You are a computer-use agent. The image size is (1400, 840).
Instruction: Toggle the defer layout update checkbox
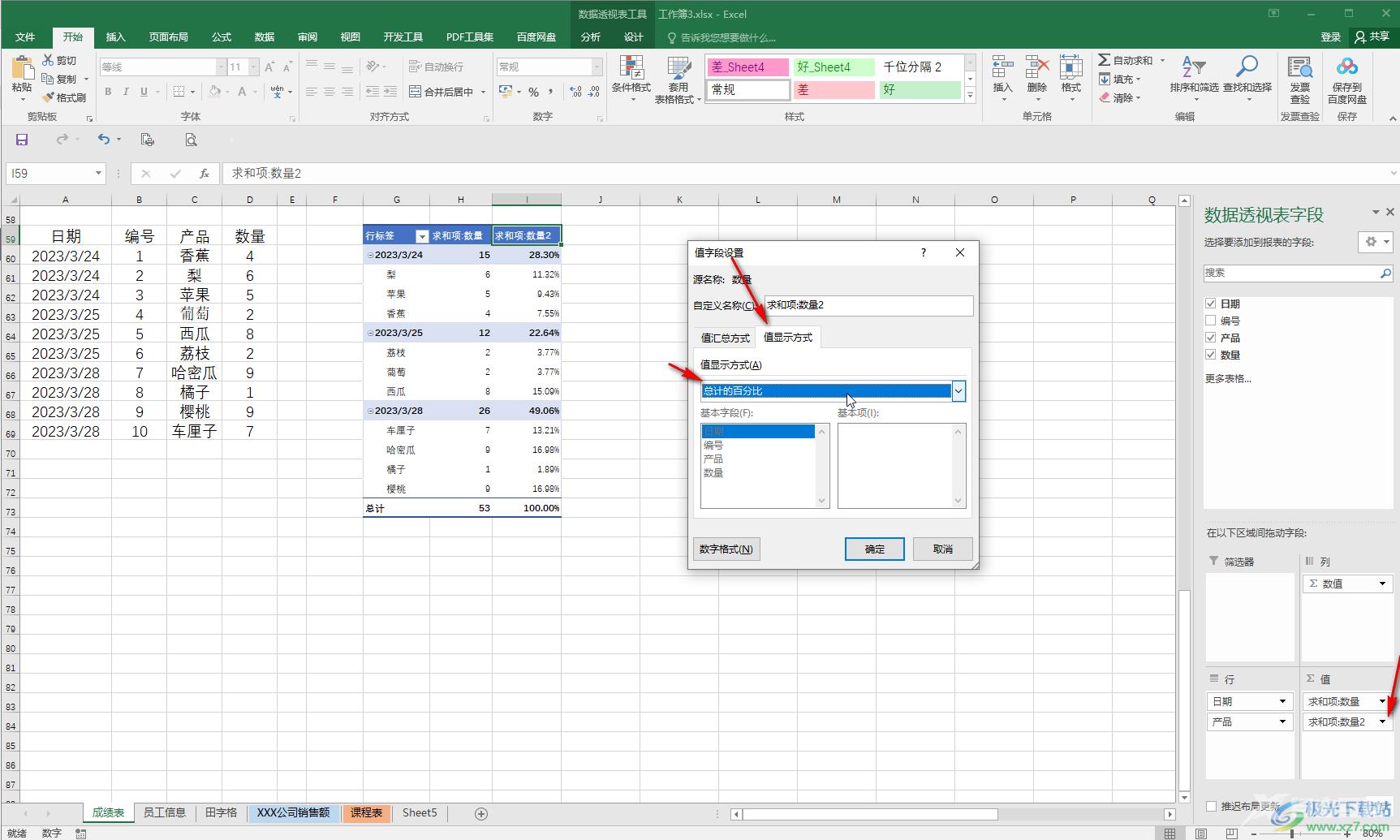tap(1212, 806)
